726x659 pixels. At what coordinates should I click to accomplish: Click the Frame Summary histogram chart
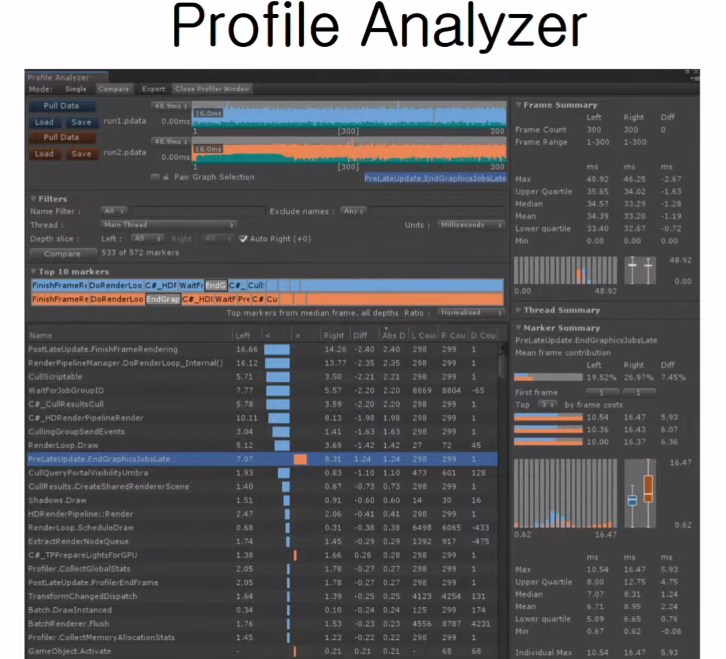pos(565,270)
